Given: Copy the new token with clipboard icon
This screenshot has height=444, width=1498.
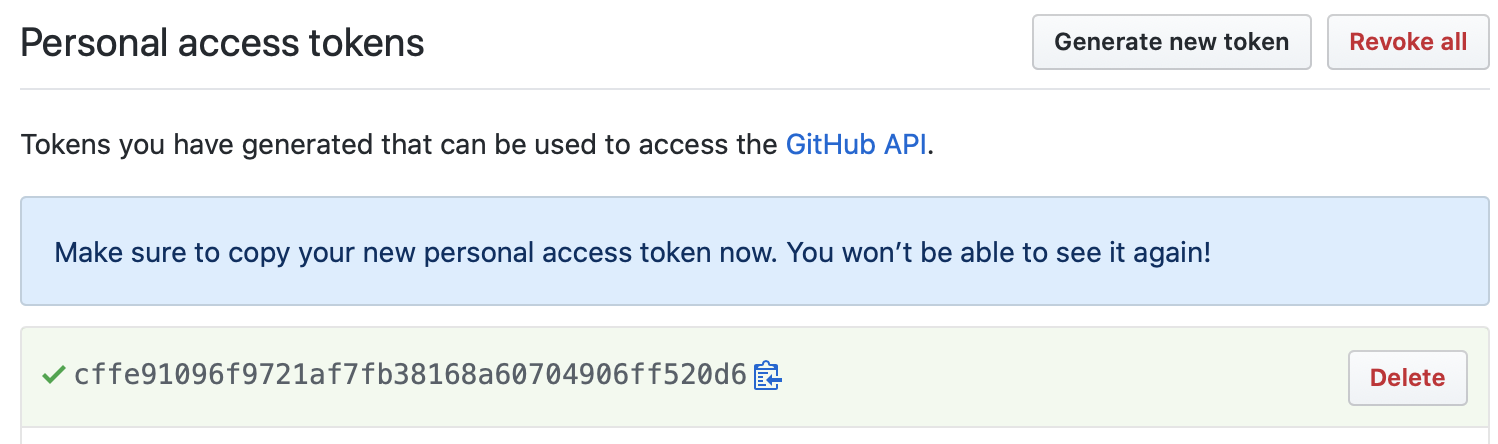Looking at the screenshot, I should click(767, 376).
